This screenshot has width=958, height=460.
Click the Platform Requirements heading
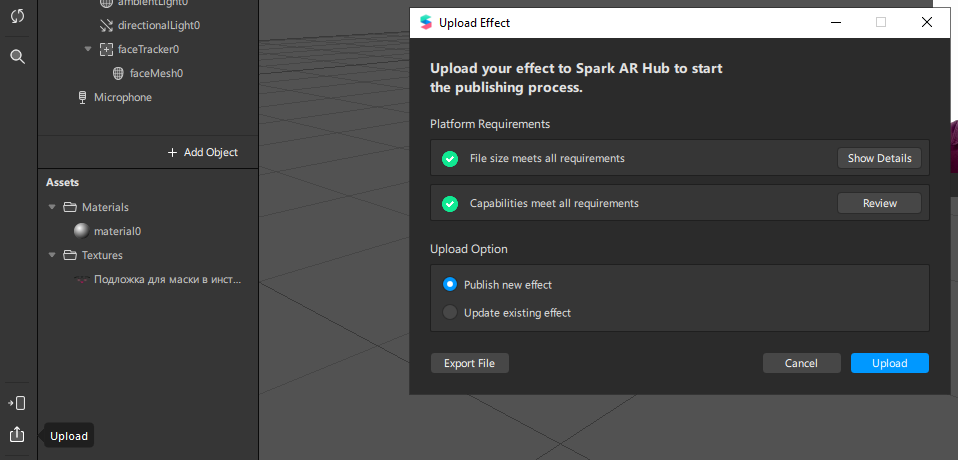click(x=490, y=124)
